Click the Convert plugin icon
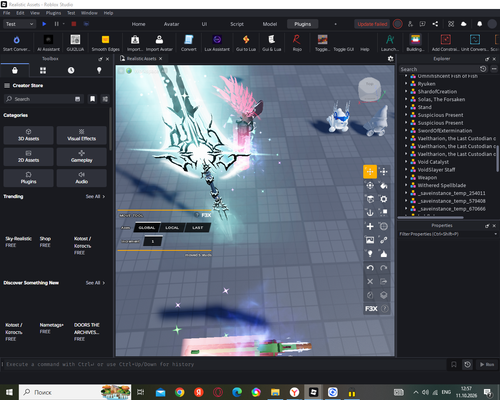500x400 pixels. [189, 43]
